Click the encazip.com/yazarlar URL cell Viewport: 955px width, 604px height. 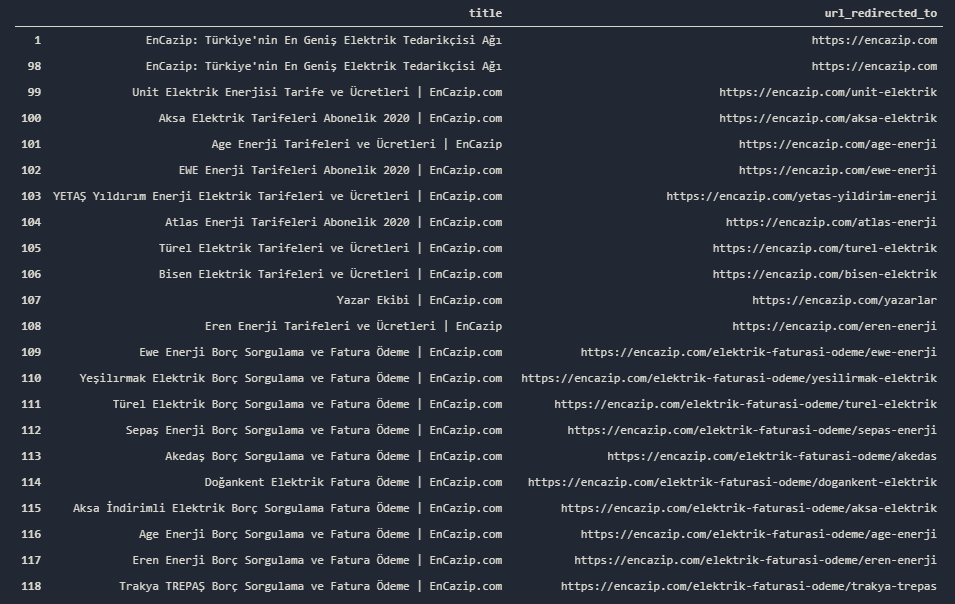pos(844,300)
